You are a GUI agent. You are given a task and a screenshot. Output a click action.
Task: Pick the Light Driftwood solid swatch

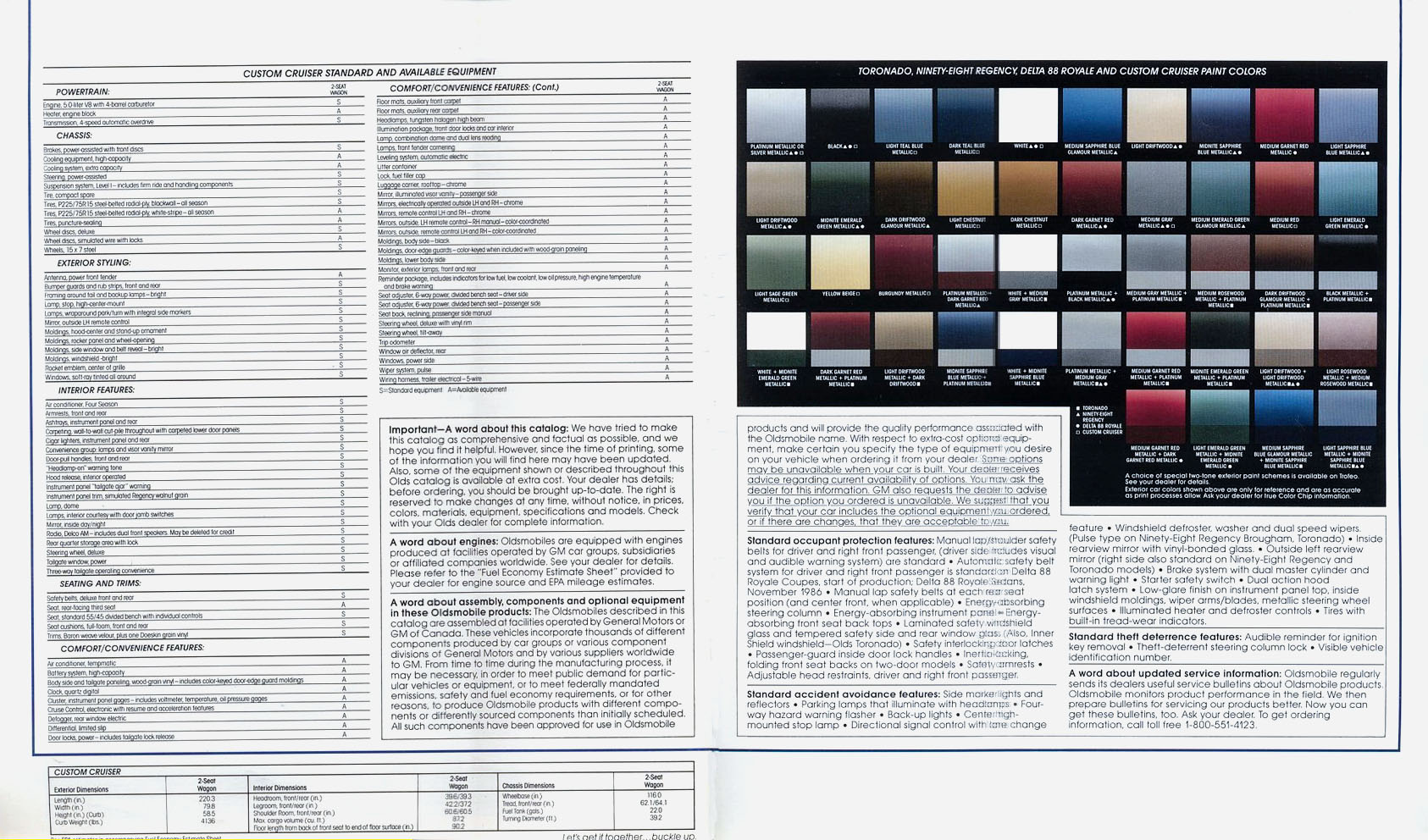(1156, 116)
